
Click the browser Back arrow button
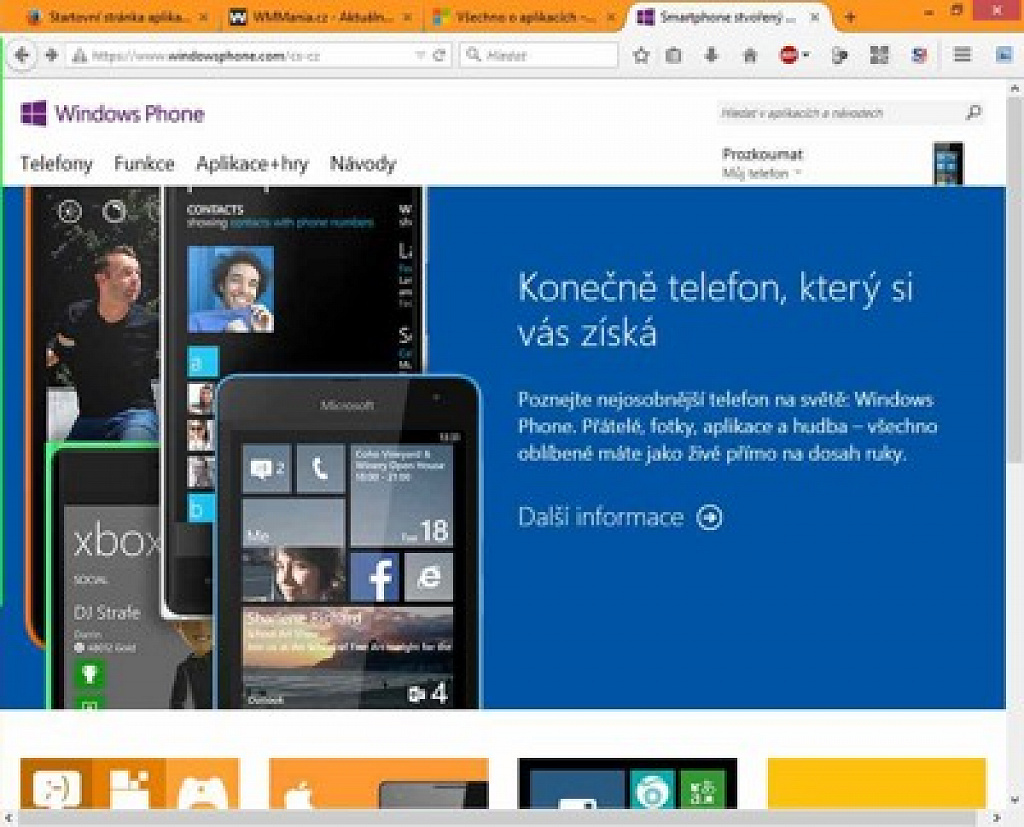[22, 56]
